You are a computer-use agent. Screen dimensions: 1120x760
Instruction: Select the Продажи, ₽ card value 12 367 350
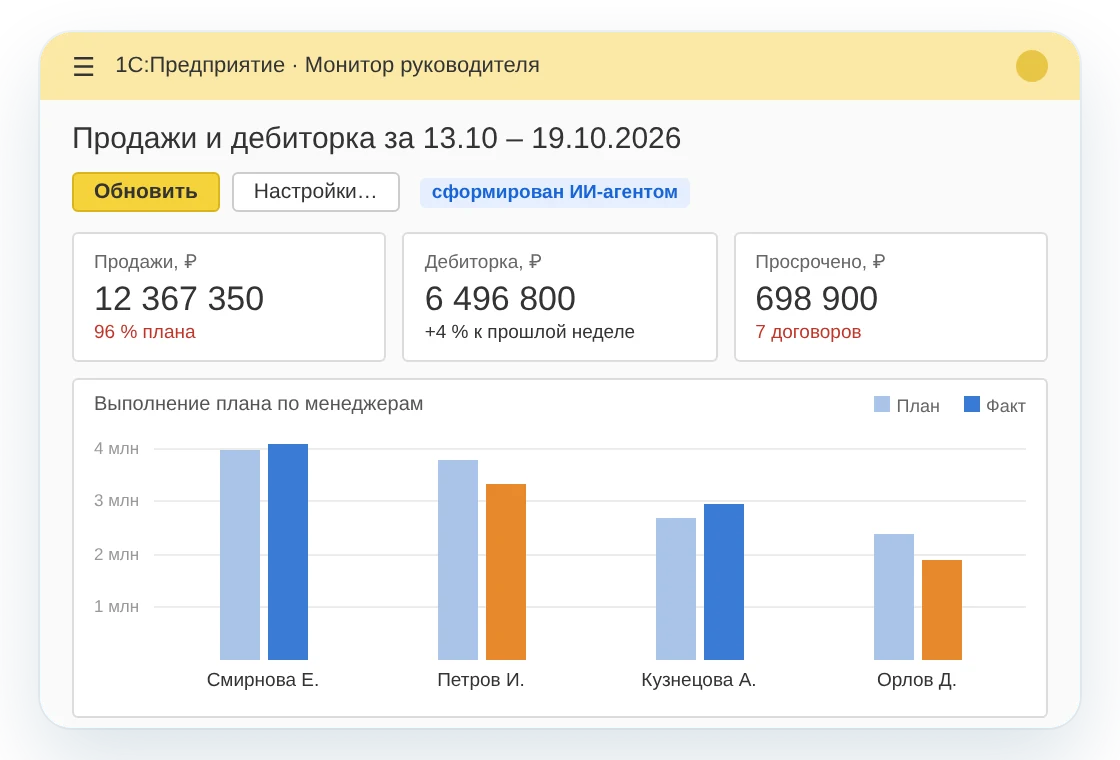click(179, 299)
